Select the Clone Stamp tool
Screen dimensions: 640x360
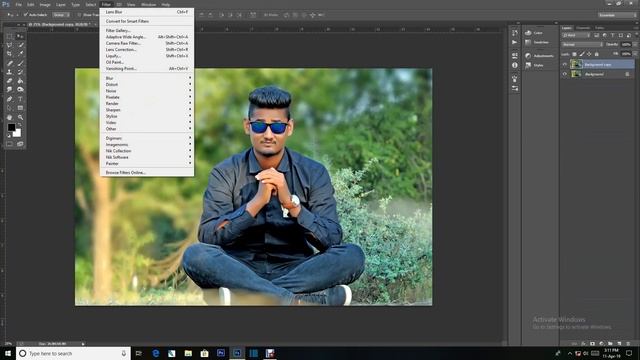point(9,71)
